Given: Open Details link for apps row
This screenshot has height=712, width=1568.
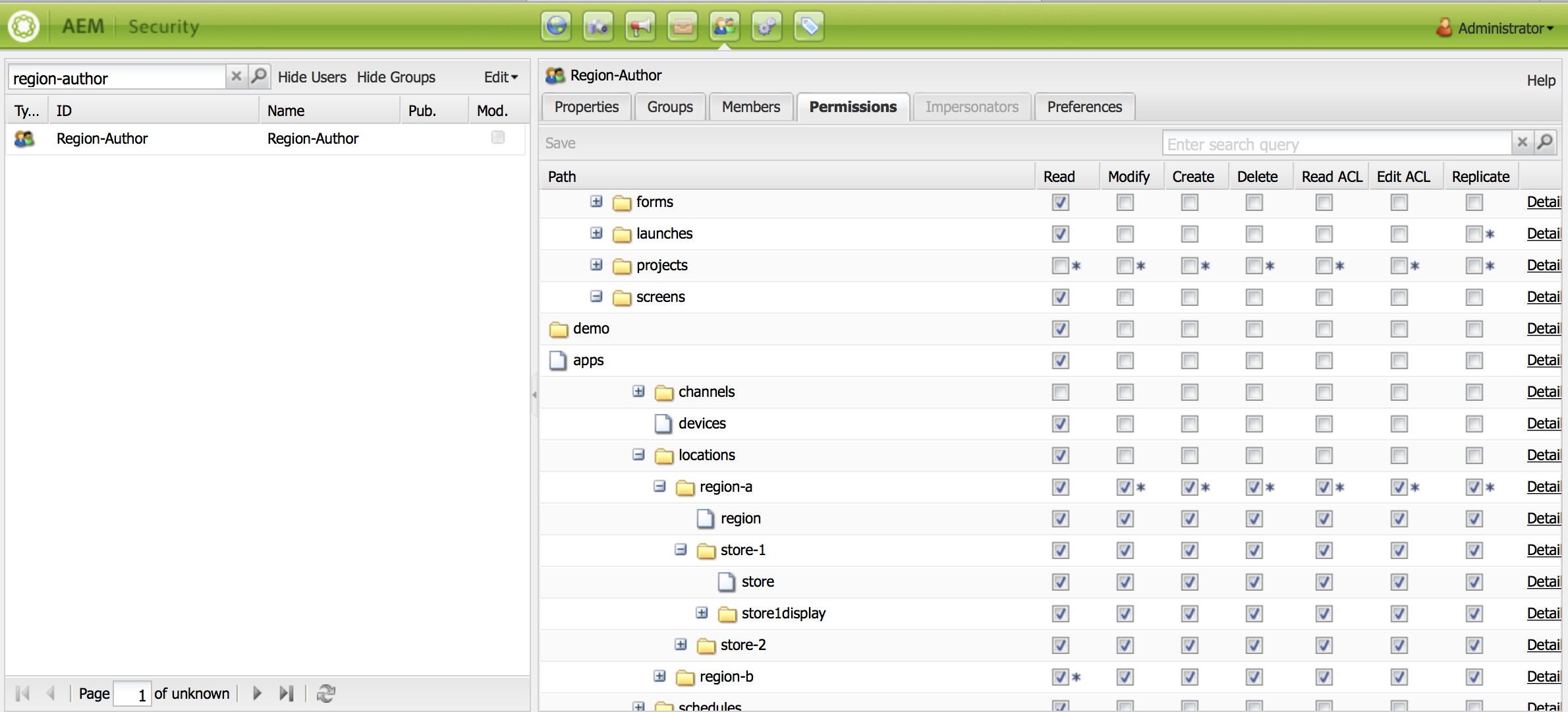Looking at the screenshot, I should tap(1543, 361).
